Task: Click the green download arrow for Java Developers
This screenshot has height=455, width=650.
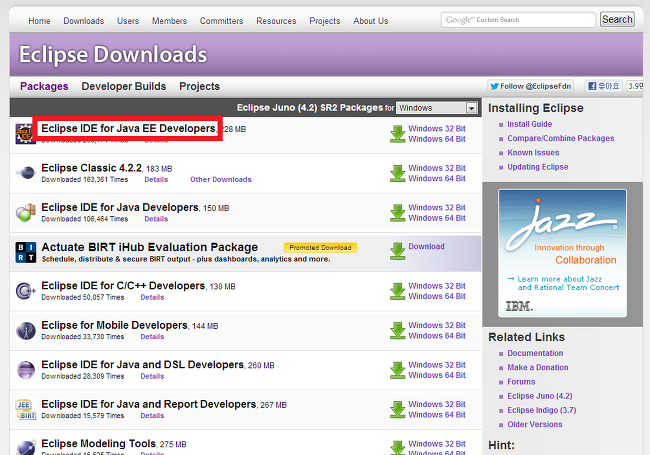Action: pyautogui.click(x=398, y=213)
